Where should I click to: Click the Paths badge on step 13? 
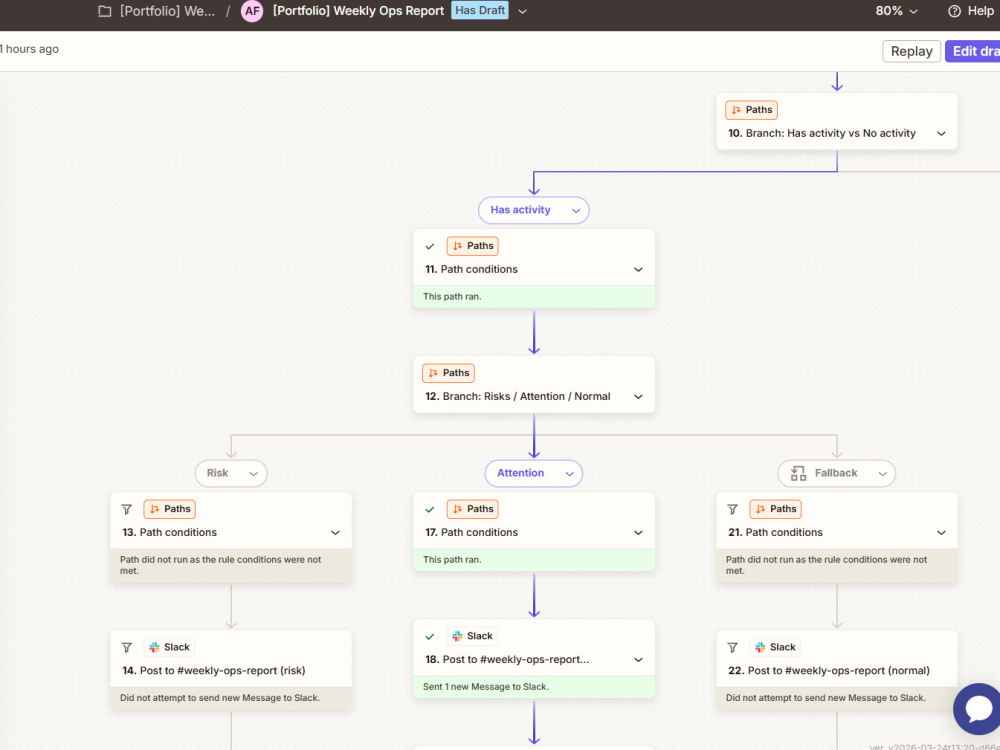point(170,508)
